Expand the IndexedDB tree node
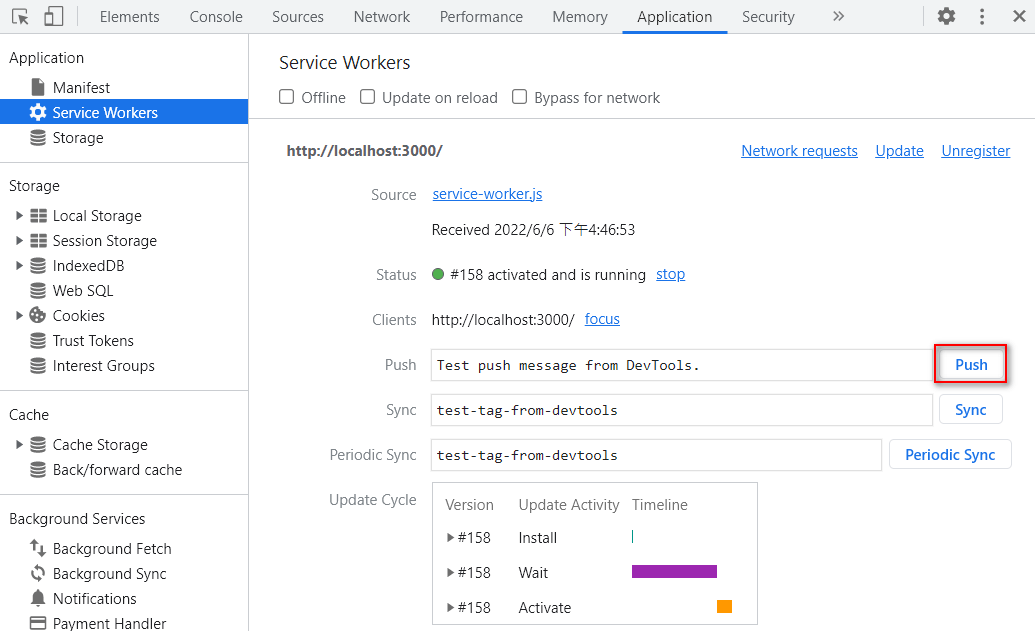Image resolution: width=1035 pixels, height=631 pixels. click(x=19, y=266)
